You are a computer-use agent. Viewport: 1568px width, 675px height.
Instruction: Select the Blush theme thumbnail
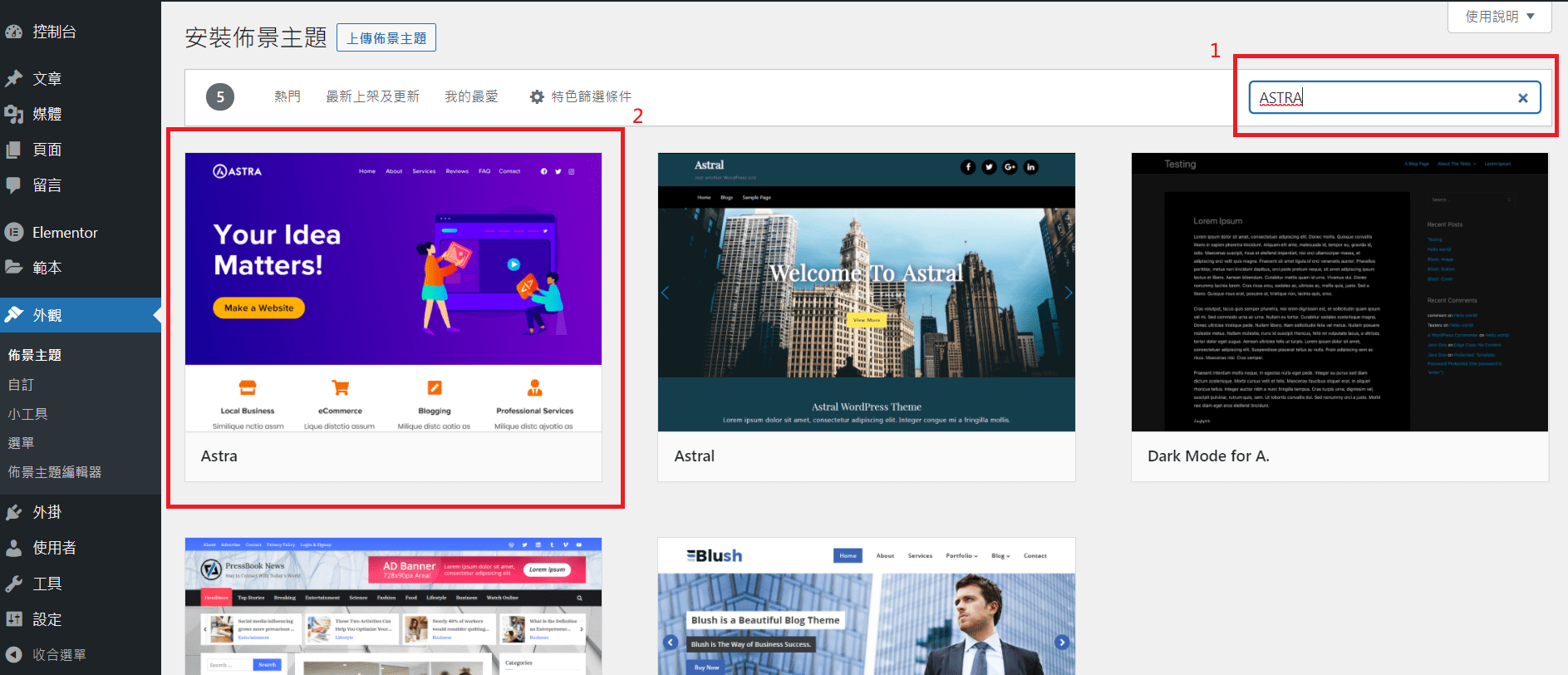[867, 606]
